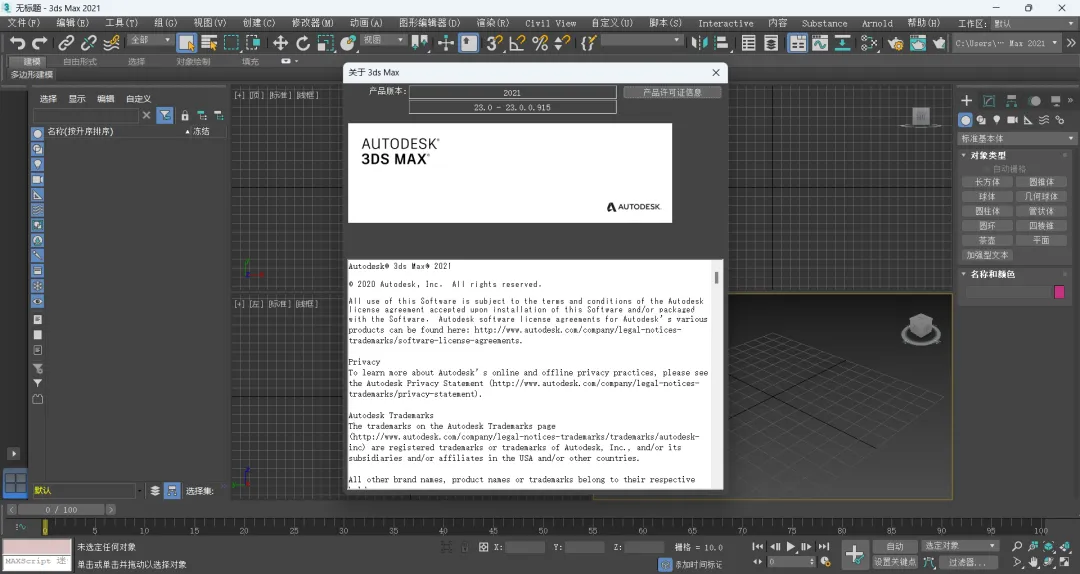Image resolution: width=1080 pixels, height=574 pixels.
Task: Toggle the Angle Snap button
Action: coord(517,43)
